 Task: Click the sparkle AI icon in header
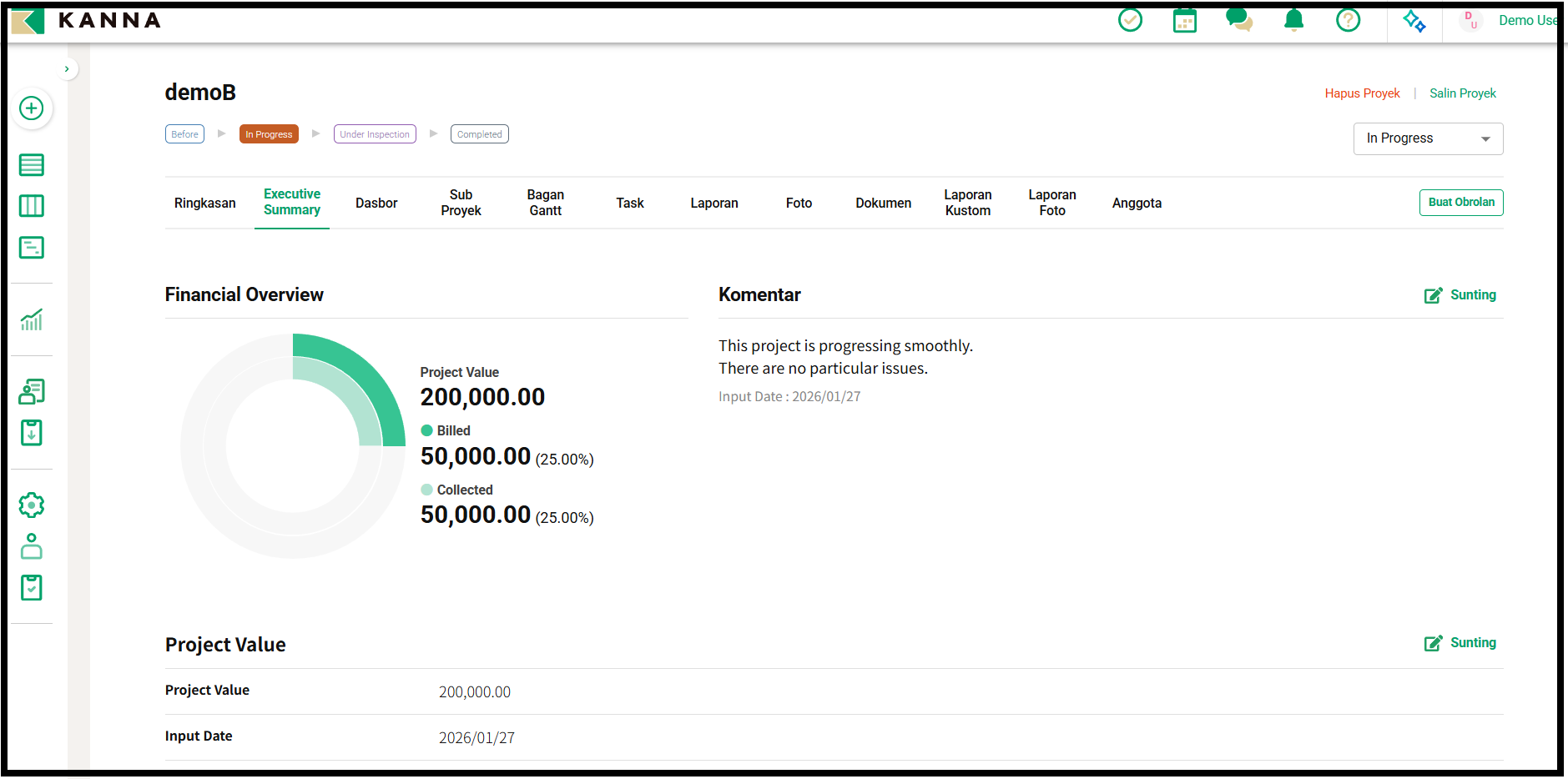pos(1414,21)
